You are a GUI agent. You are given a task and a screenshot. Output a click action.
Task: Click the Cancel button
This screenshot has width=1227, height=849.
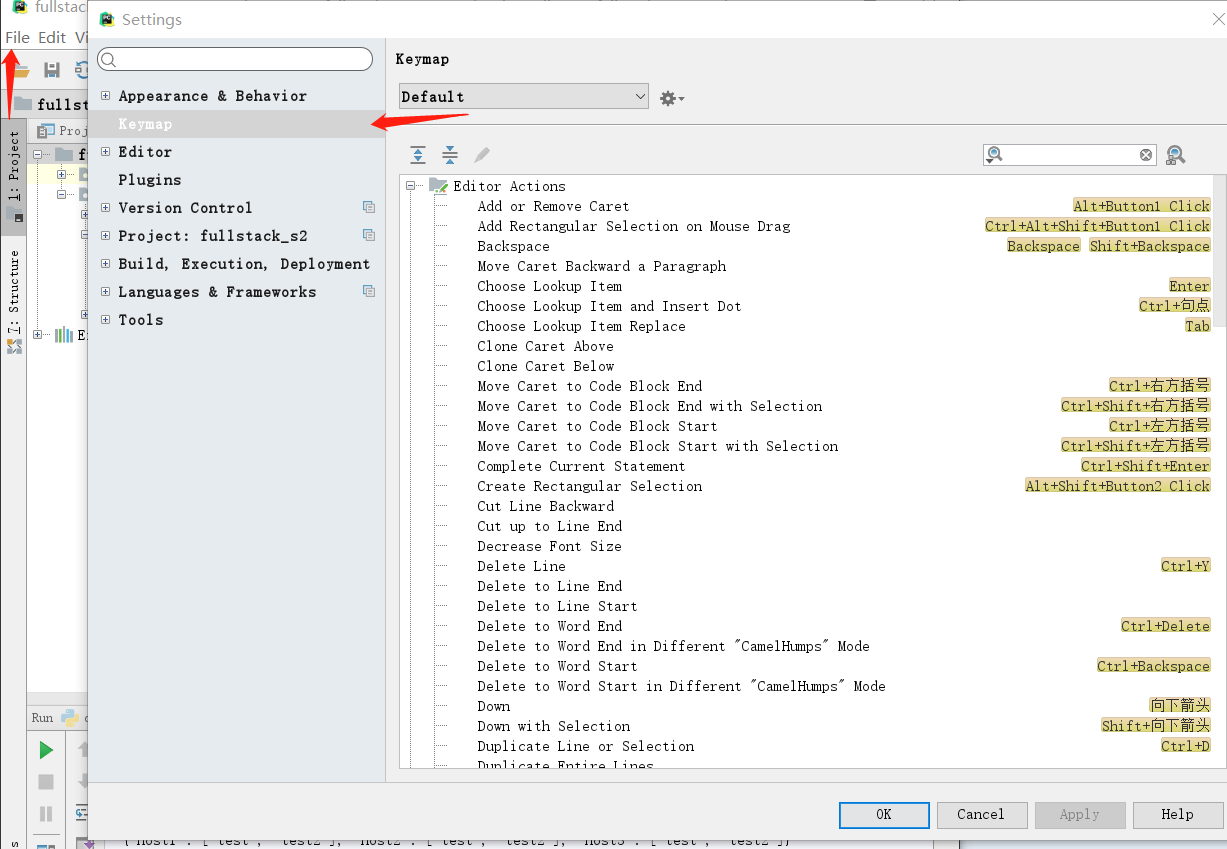981,814
